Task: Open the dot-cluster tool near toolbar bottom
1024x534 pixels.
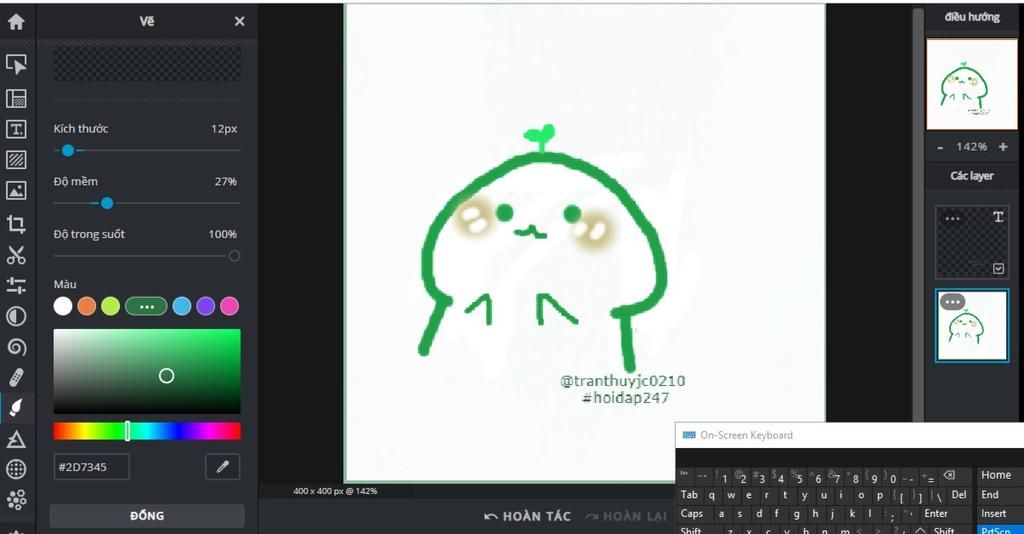Action: coord(16,499)
